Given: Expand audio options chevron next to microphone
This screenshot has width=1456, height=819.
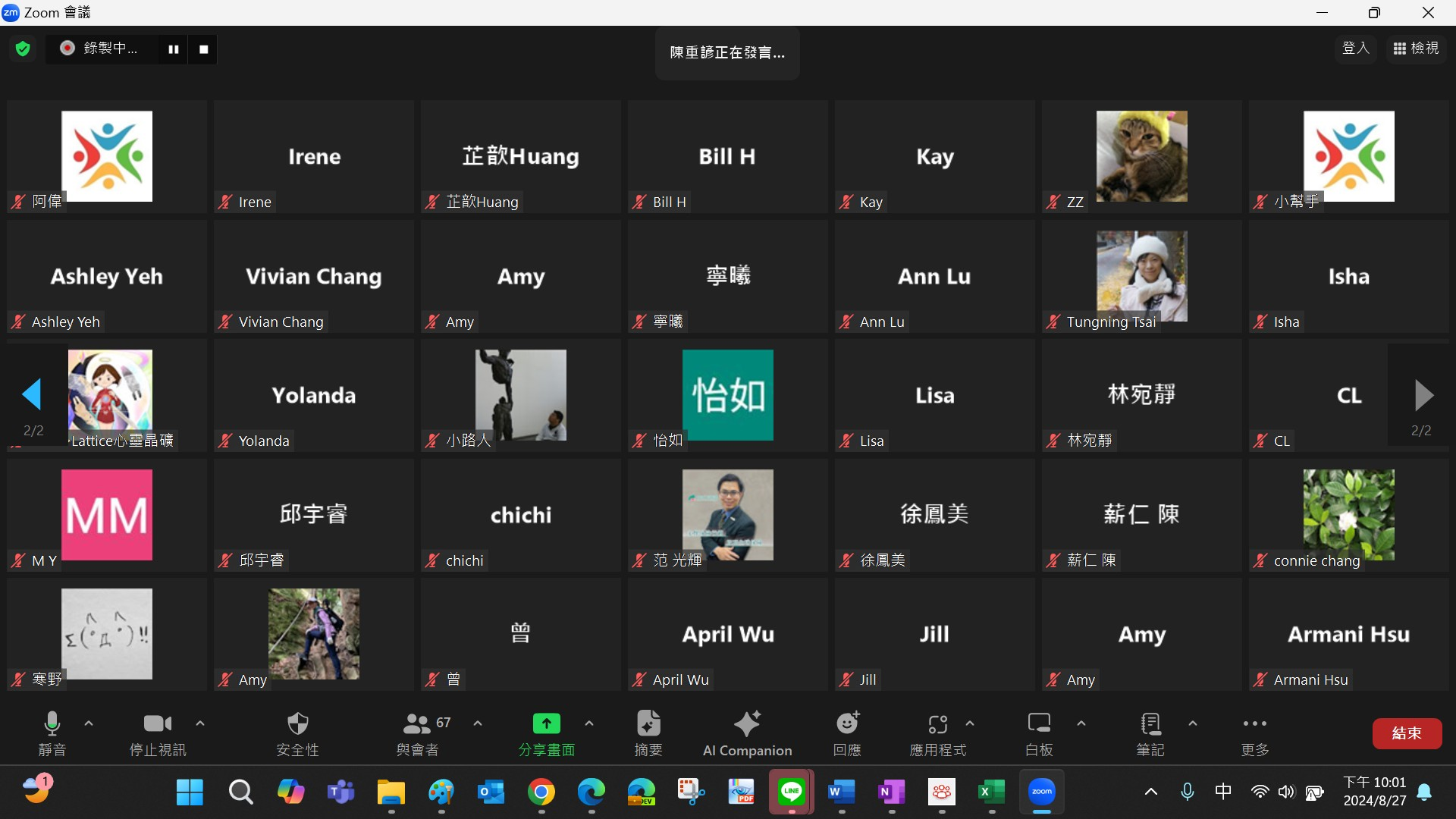Looking at the screenshot, I should pos(89,723).
